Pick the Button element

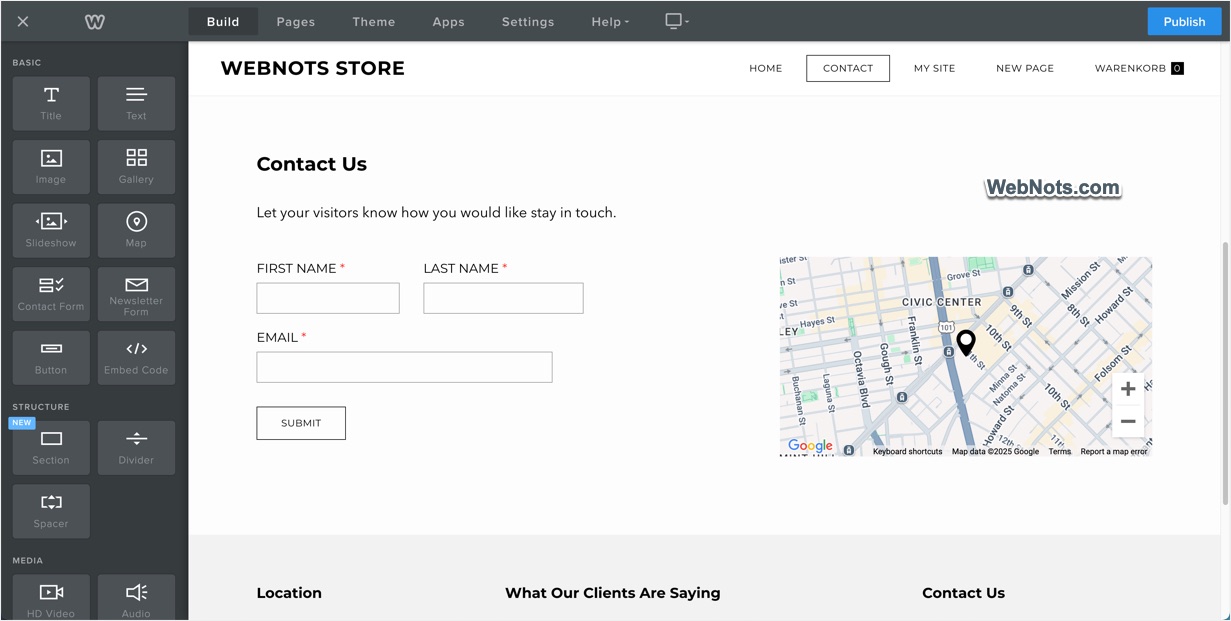coord(51,357)
